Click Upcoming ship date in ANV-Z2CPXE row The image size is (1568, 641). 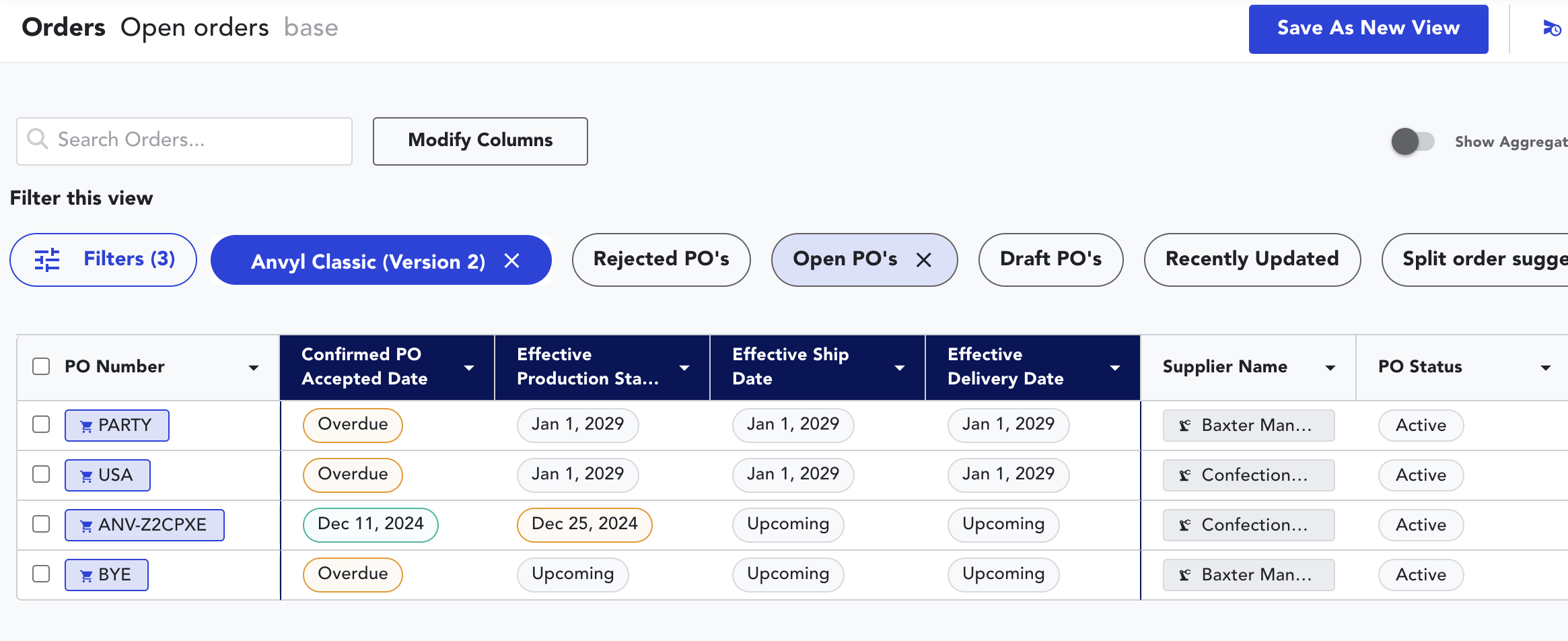788,525
